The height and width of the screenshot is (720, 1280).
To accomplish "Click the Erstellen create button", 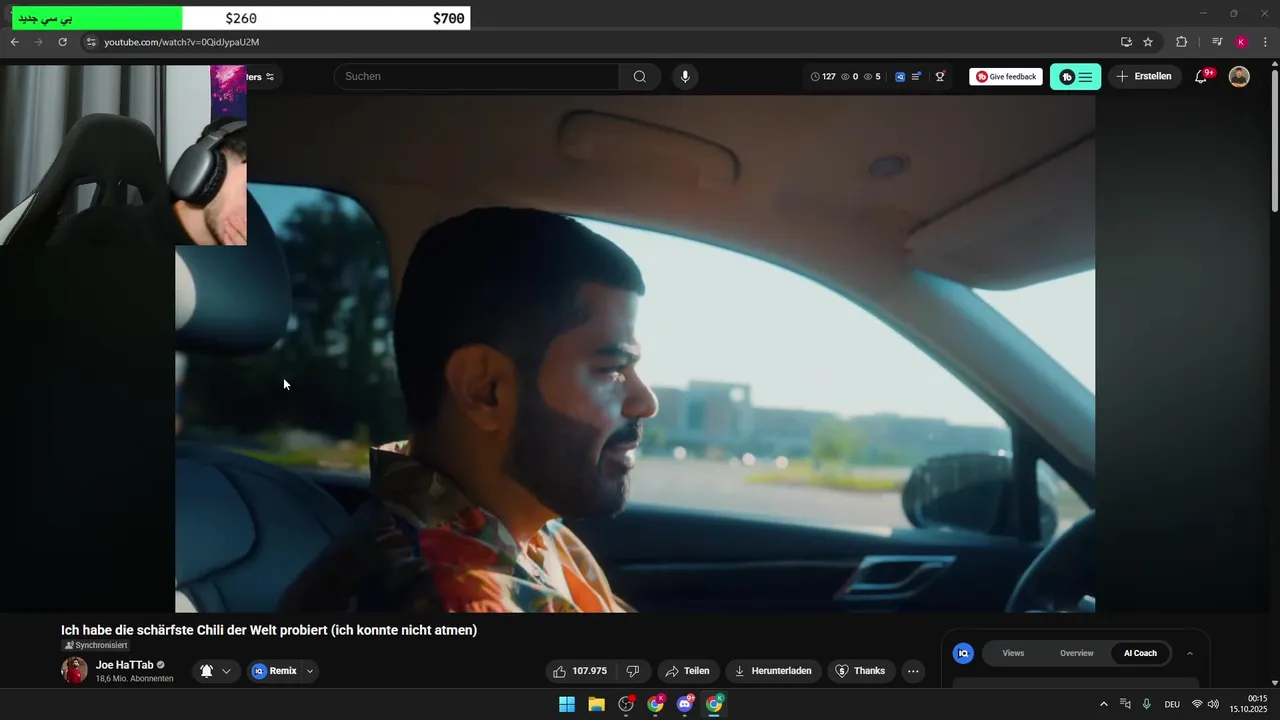I will (x=1144, y=76).
